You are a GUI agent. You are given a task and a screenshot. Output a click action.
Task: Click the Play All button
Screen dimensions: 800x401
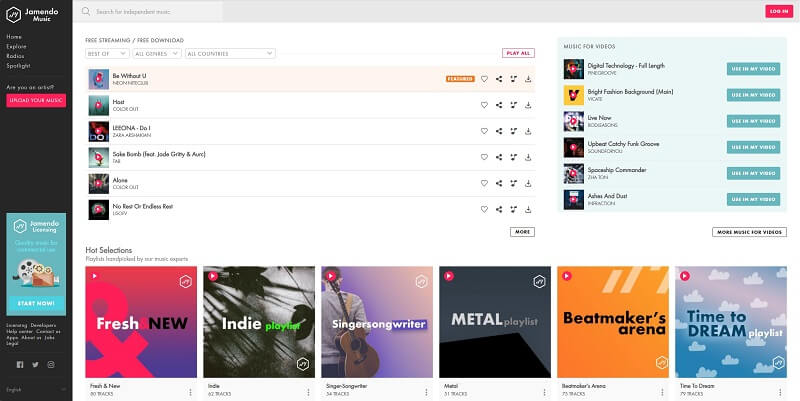coord(518,53)
